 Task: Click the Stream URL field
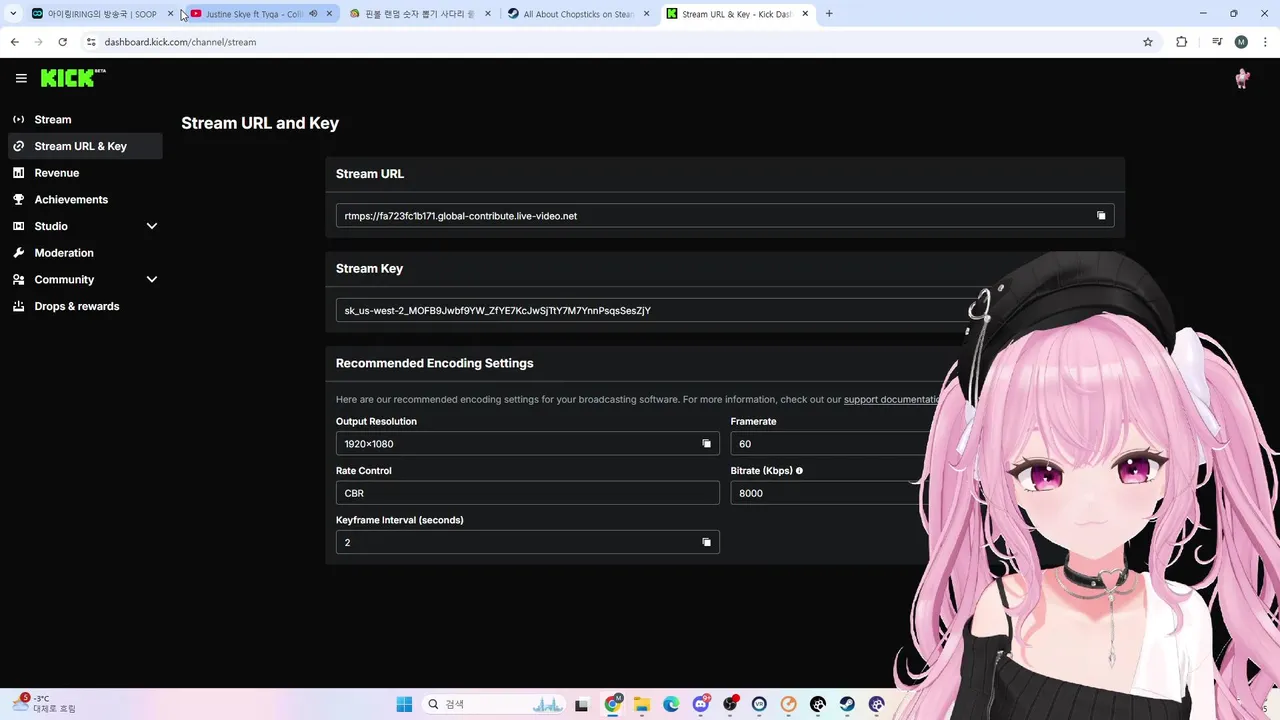click(x=725, y=216)
